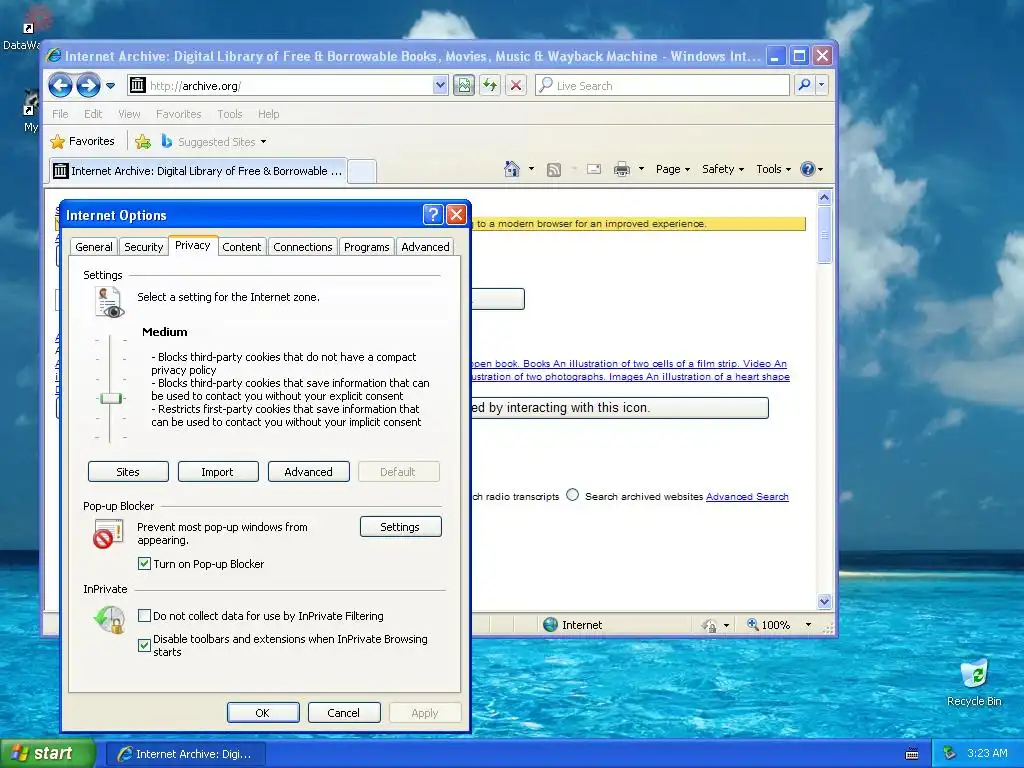Select the Internet Archive browser tab

click(x=199, y=171)
